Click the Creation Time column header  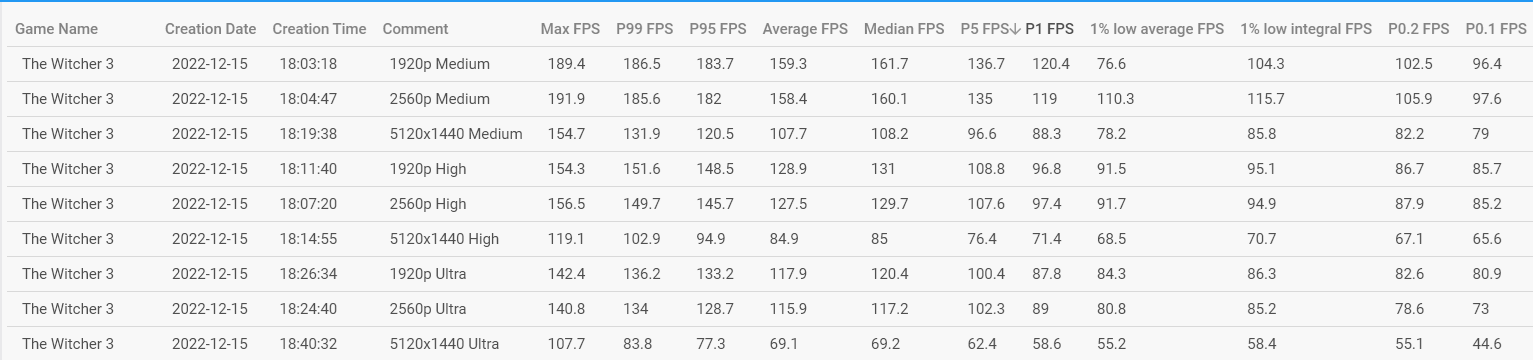click(x=319, y=29)
